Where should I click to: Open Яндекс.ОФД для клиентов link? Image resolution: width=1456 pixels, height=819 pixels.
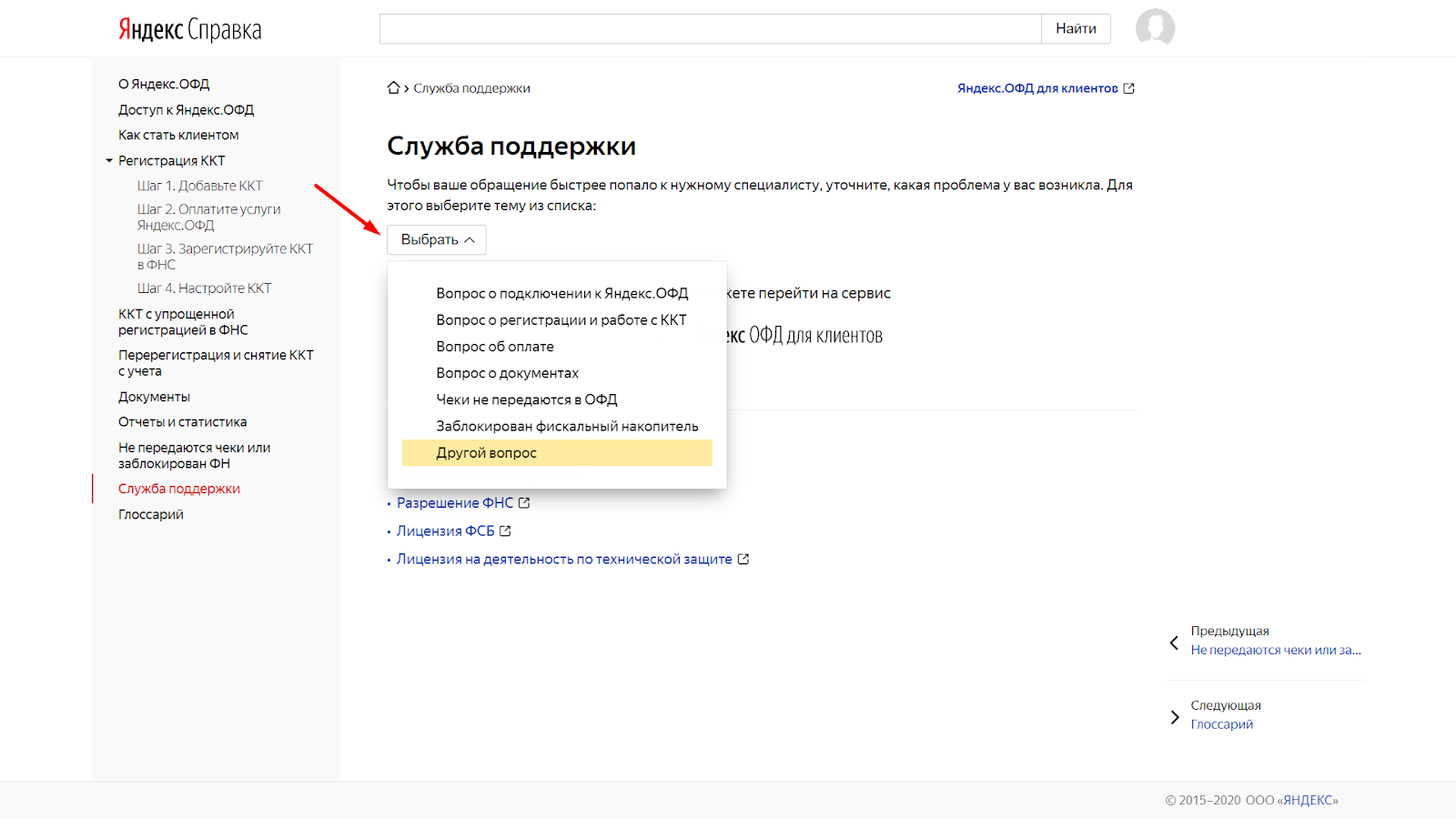tap(1037, 88)
